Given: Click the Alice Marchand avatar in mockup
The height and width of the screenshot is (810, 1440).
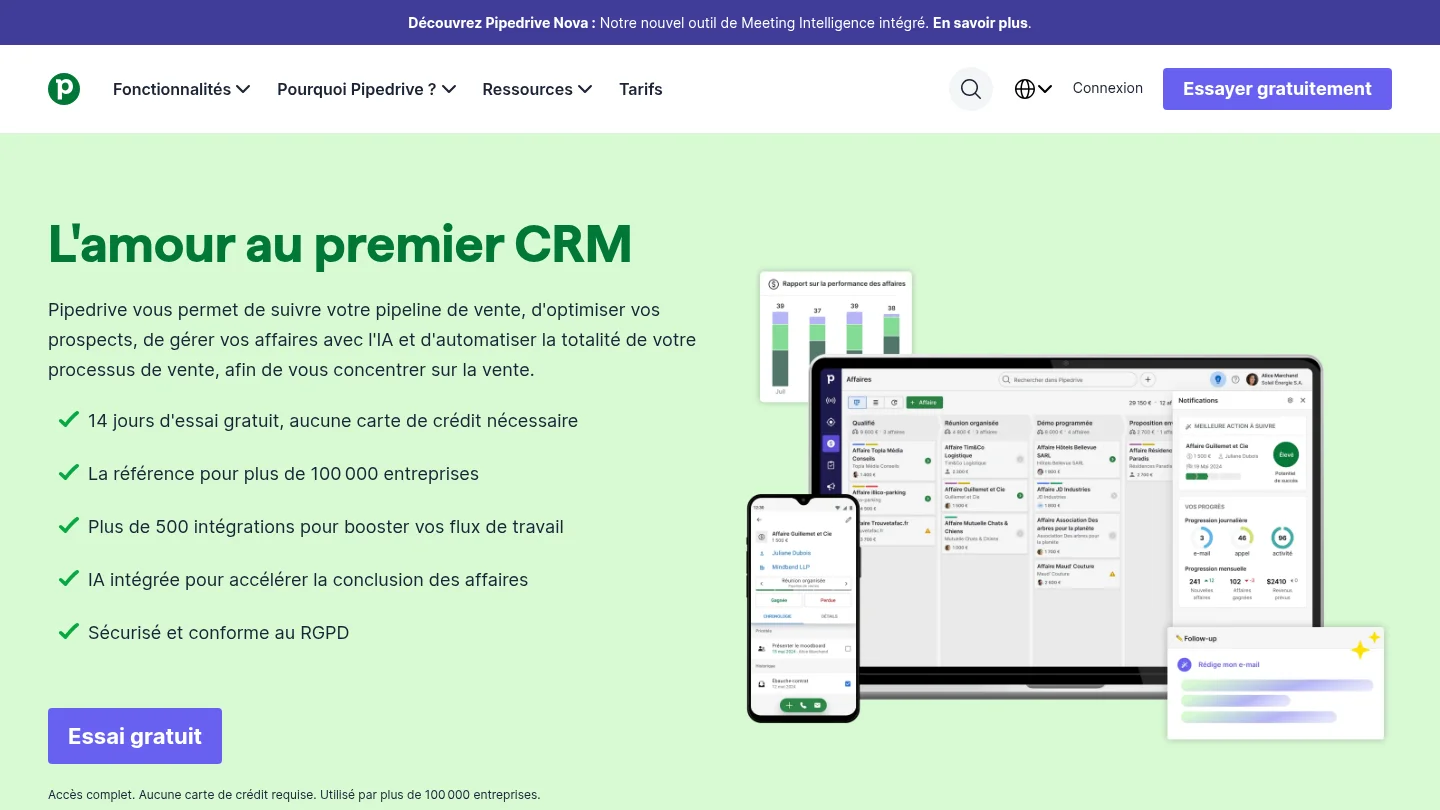Looking at the screenshot, I should (1252, 380).
